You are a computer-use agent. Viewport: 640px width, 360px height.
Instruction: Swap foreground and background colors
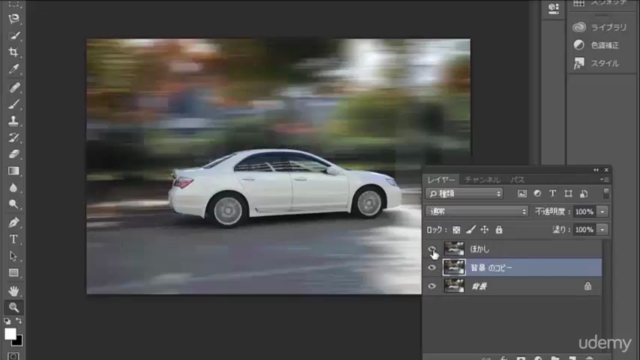pos(19,321)
